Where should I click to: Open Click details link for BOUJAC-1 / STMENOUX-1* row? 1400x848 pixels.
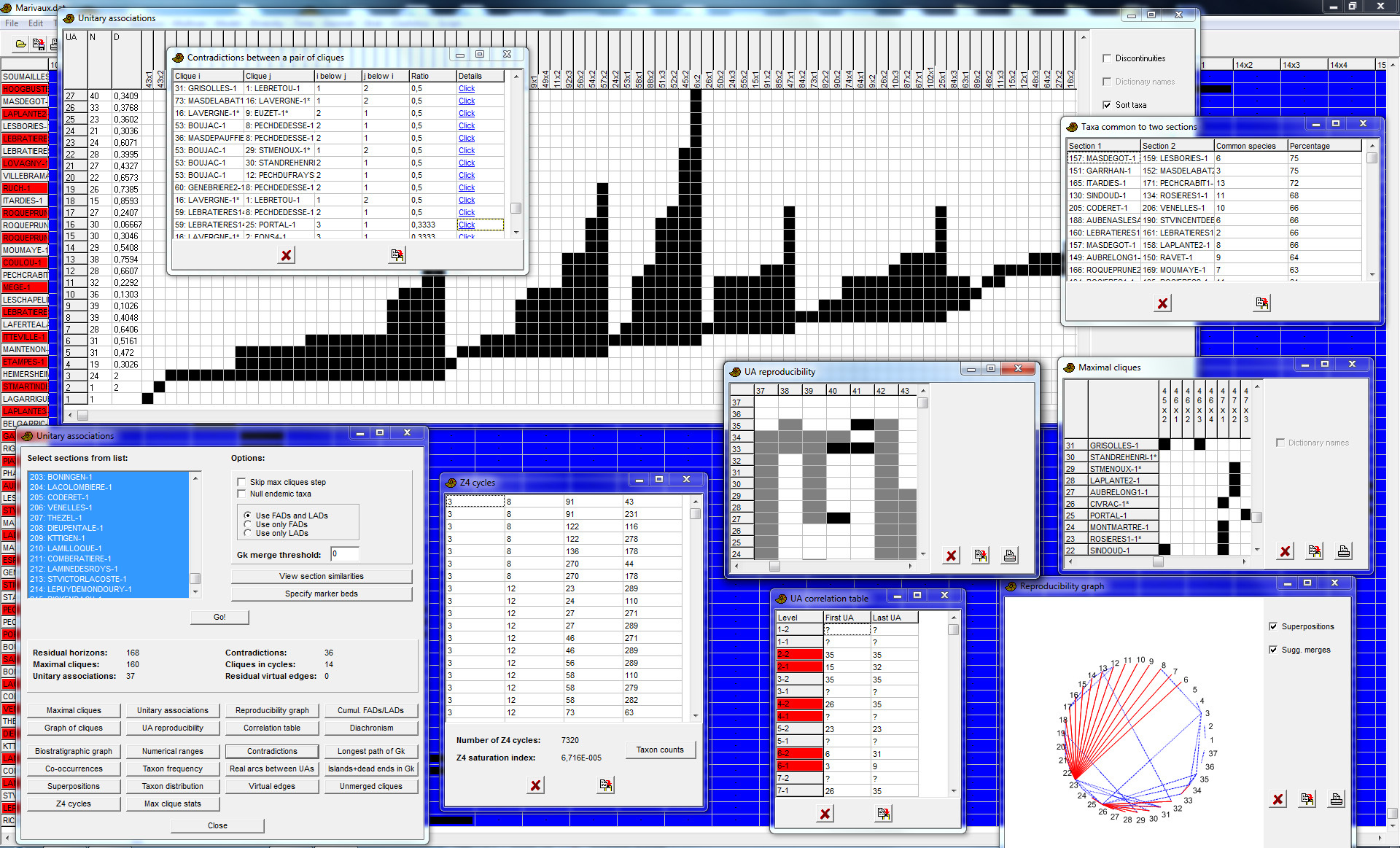pos(467,150)
